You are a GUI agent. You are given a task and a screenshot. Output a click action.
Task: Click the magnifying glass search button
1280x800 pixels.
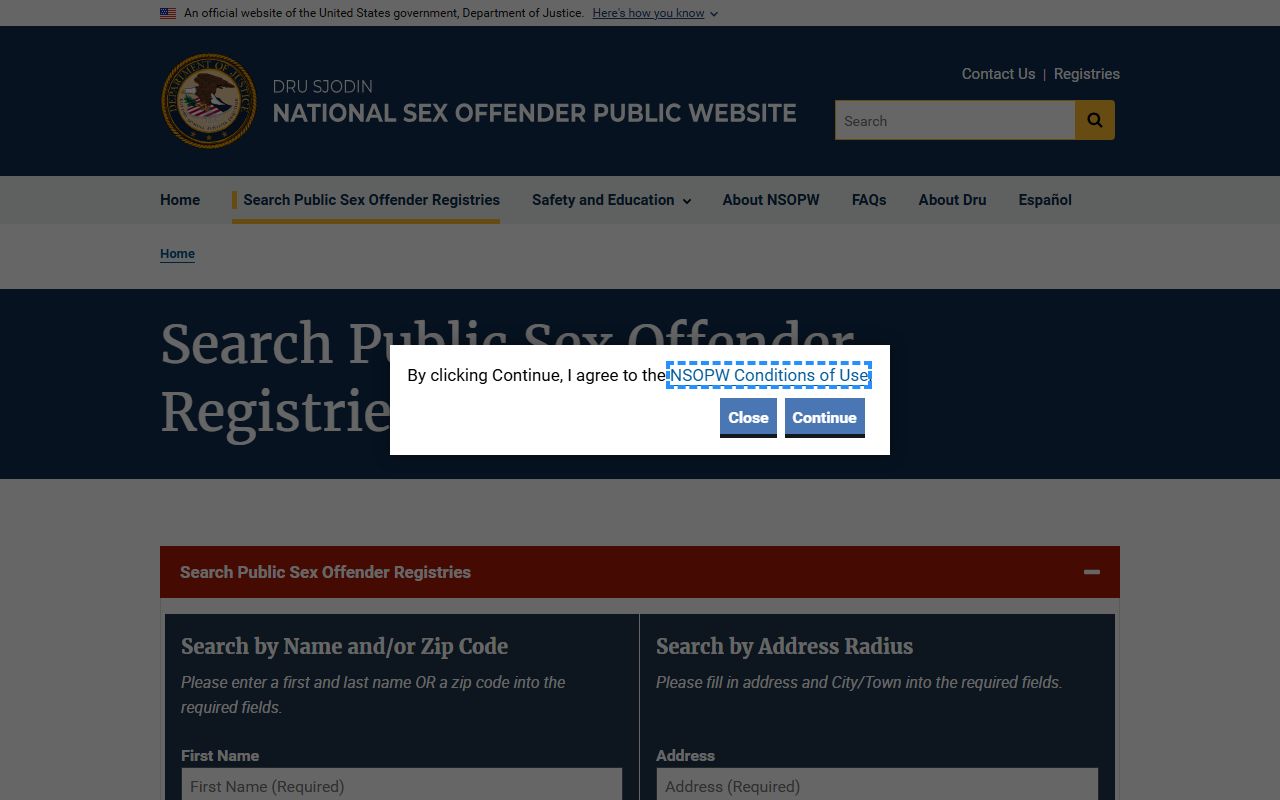pos(1095,120)
